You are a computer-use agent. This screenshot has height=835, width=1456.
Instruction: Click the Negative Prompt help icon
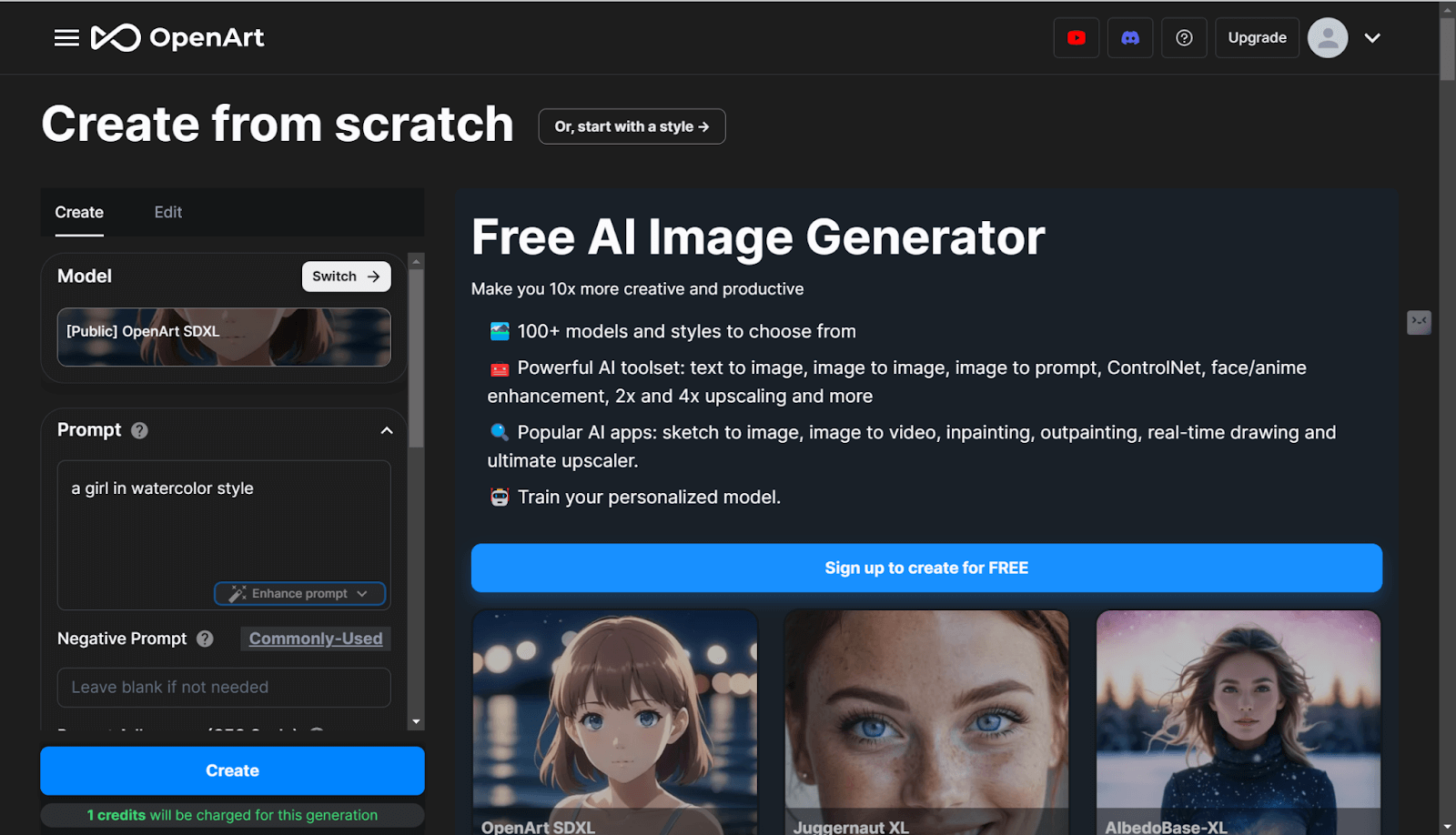coord(205,639)
